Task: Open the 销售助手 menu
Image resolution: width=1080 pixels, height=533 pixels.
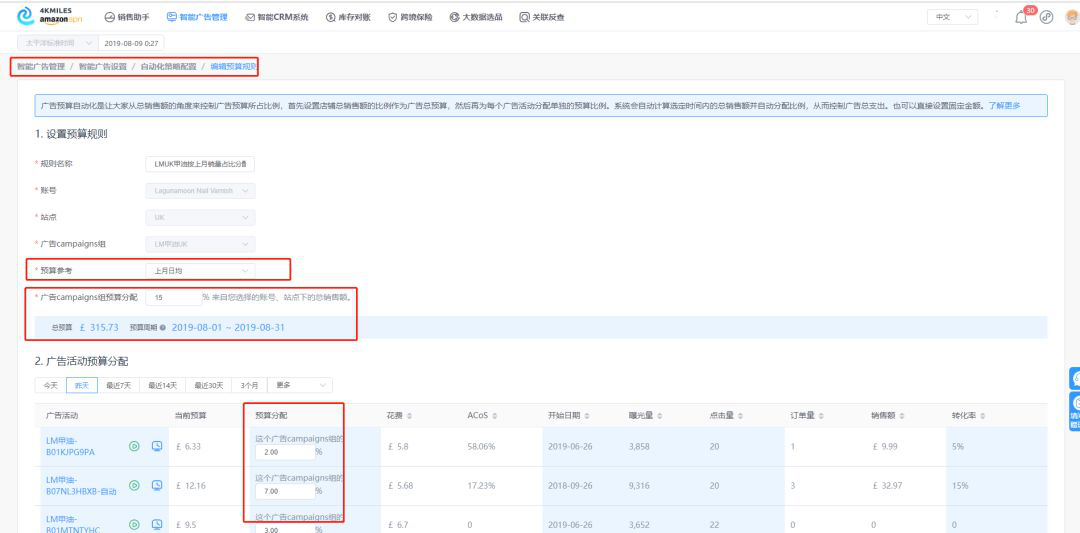Action: coord(127,17)
